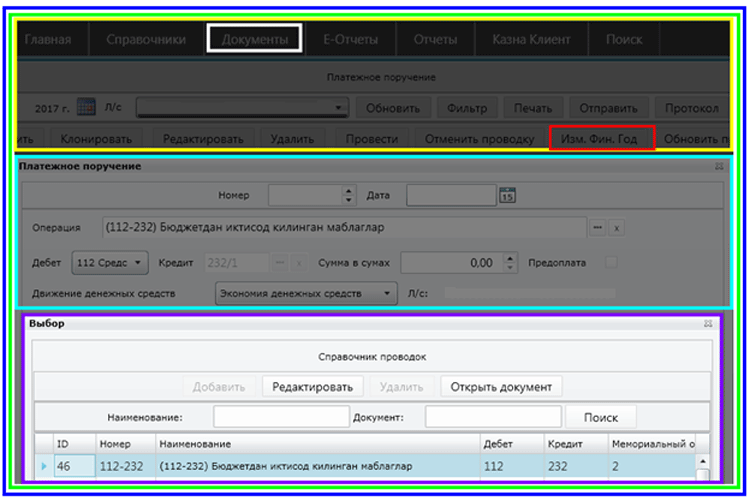The image size is (750, 501).
Task: Expand the Л/с account dropdown
Action: [x=339, y=107]
